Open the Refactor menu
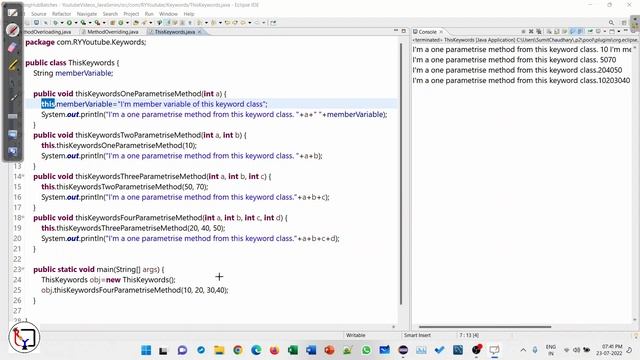640x360 pixels. 62,14
